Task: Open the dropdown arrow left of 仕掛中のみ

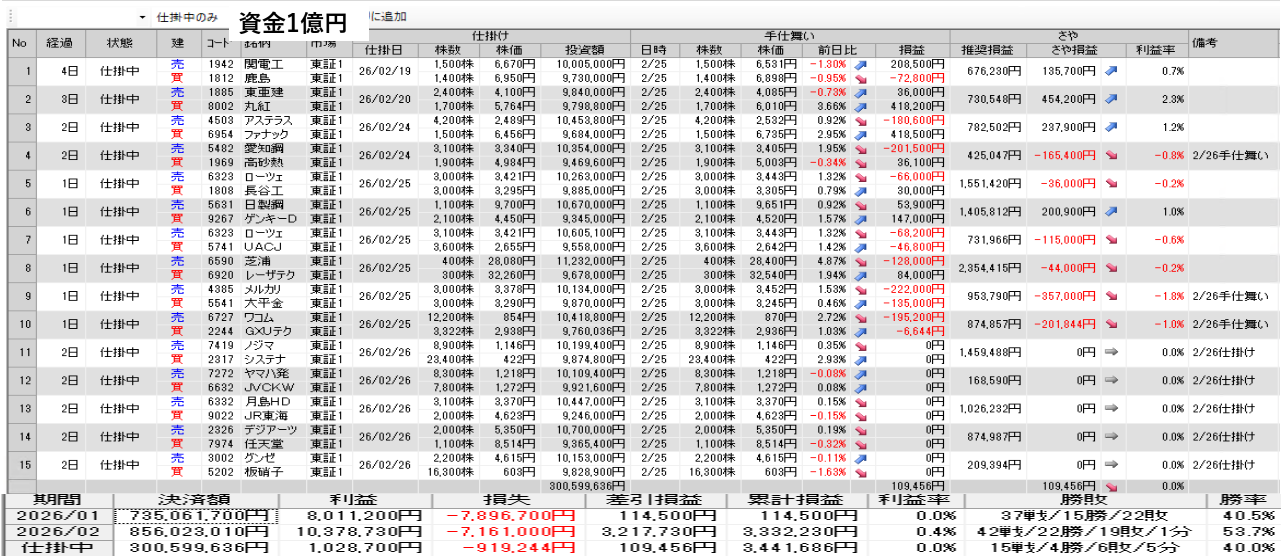Action: pyautogui.click(x=142, y=18)
